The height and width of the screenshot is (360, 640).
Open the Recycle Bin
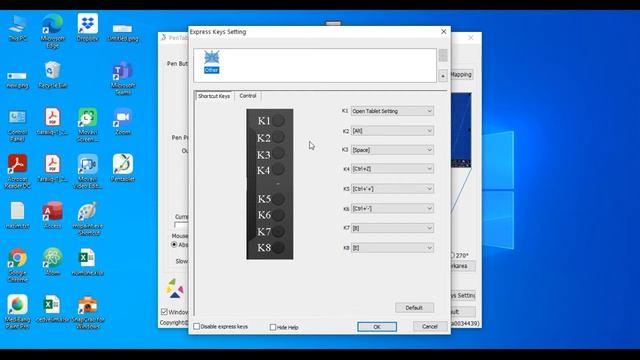52,75
